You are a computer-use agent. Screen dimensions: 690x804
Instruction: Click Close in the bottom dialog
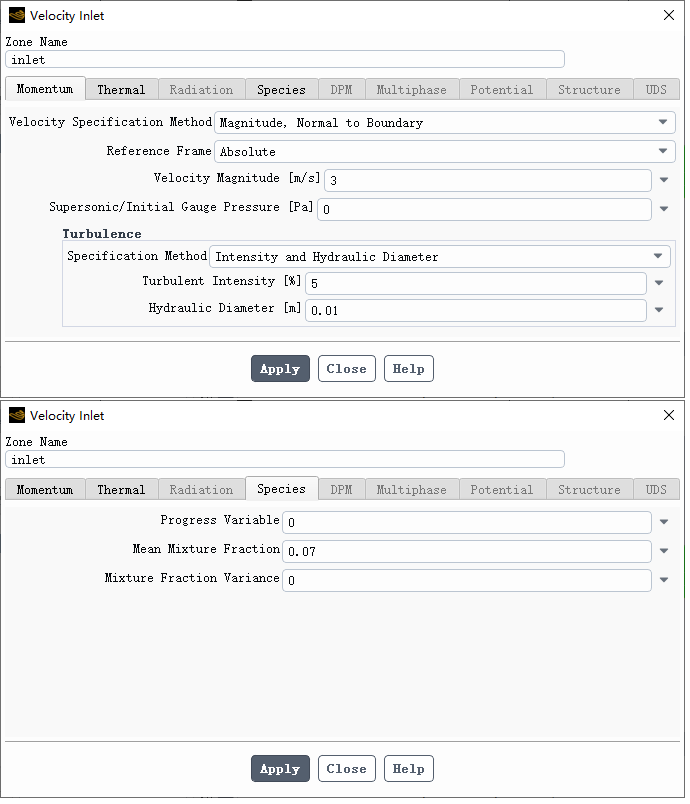[x=347, y=769]
